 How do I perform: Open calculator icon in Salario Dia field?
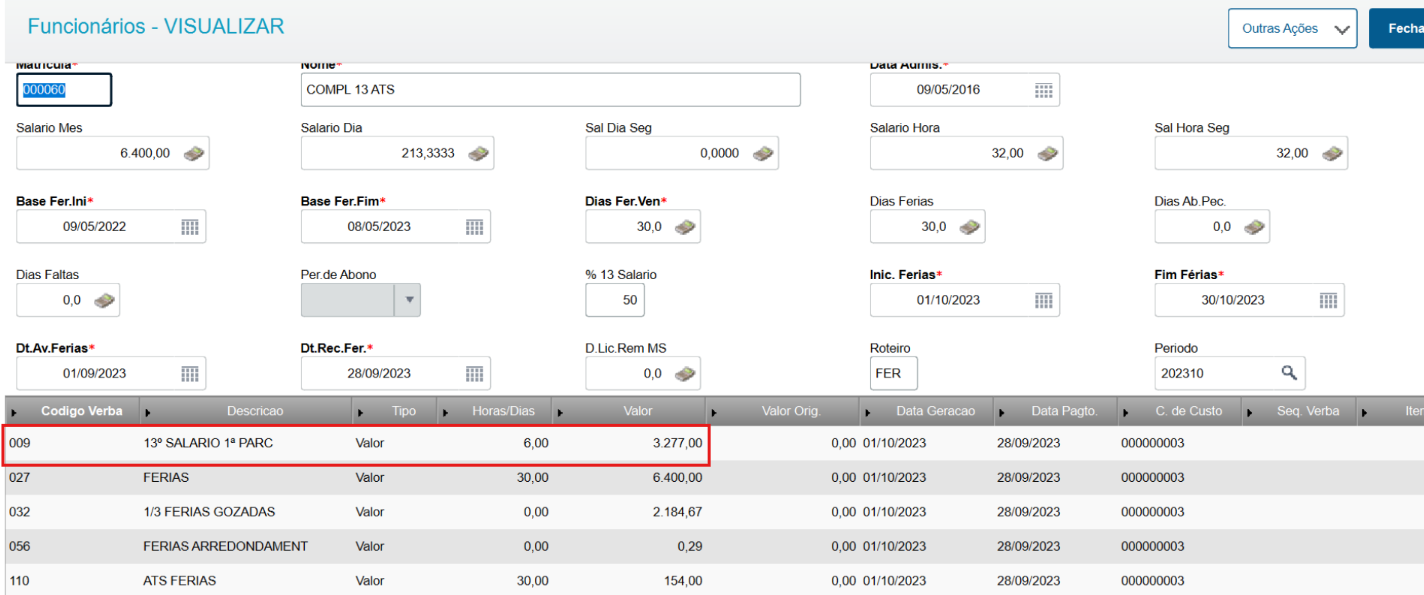click(478, 153)
